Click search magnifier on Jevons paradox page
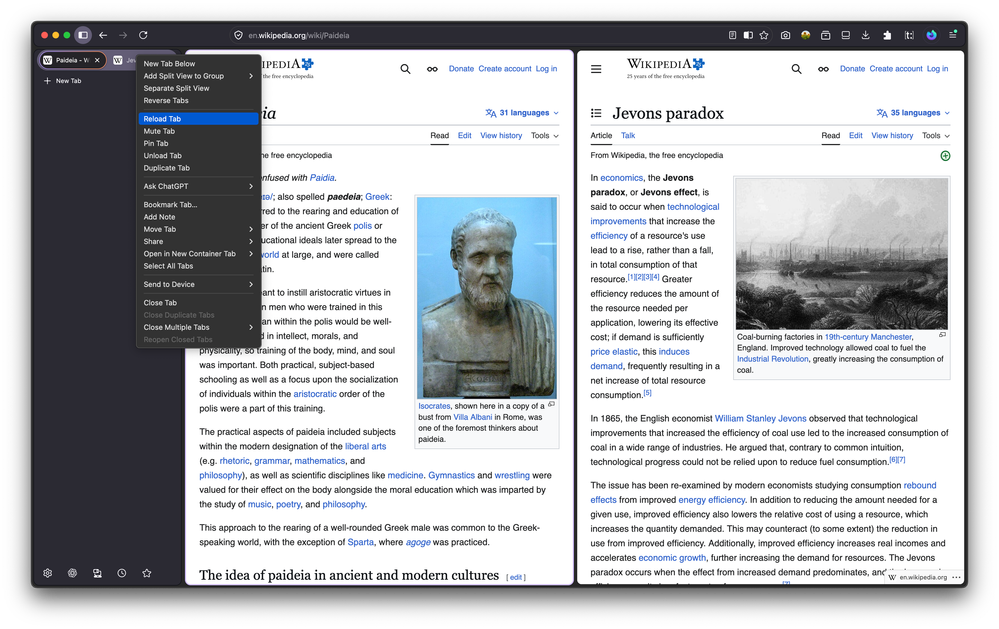This screenshot has width=999, height=629. click(x=796, y=69)
